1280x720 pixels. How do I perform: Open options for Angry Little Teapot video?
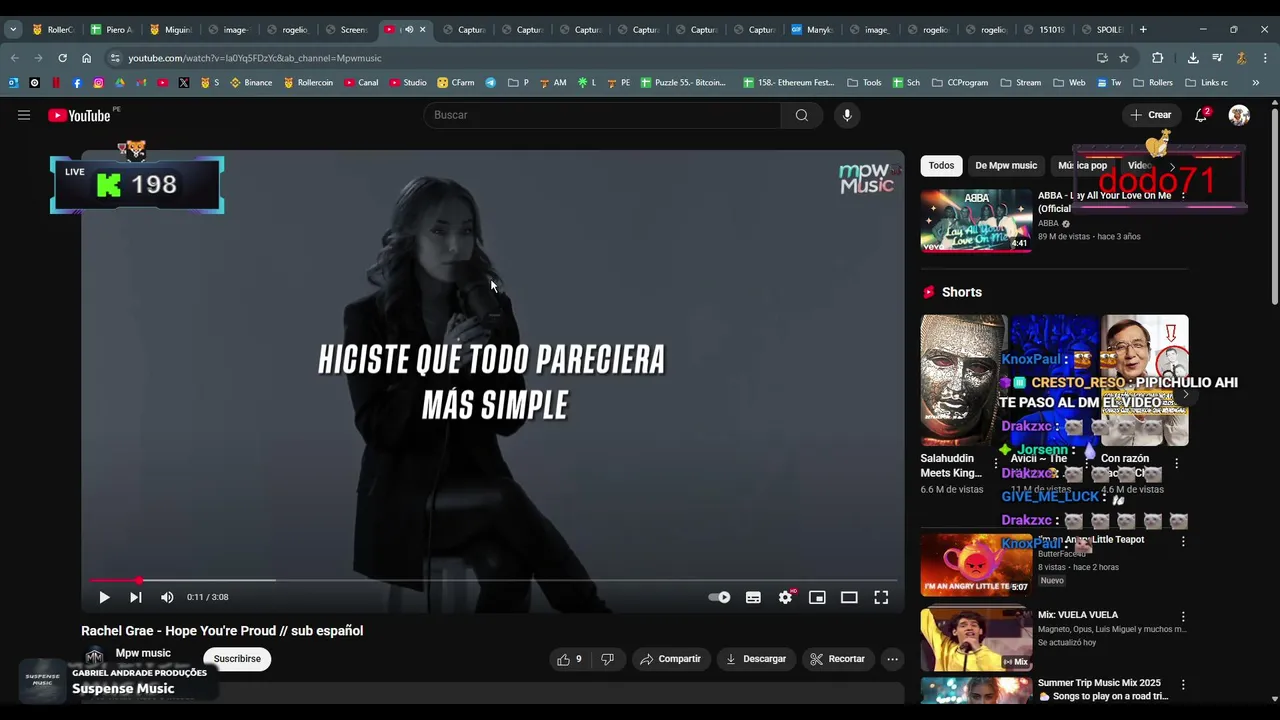click(1183, 541)
